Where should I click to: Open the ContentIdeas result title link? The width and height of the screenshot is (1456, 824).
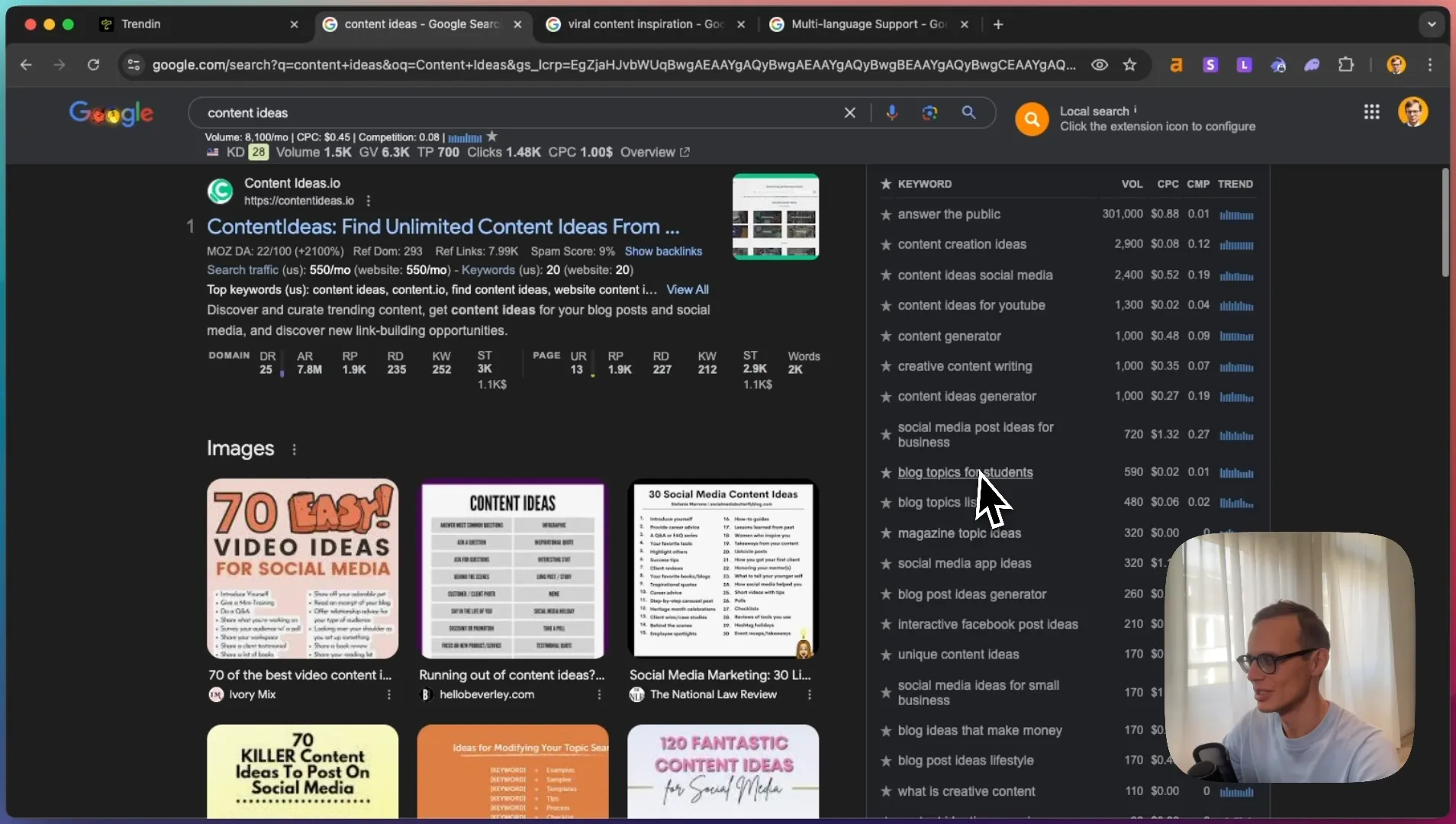(443, 227)
